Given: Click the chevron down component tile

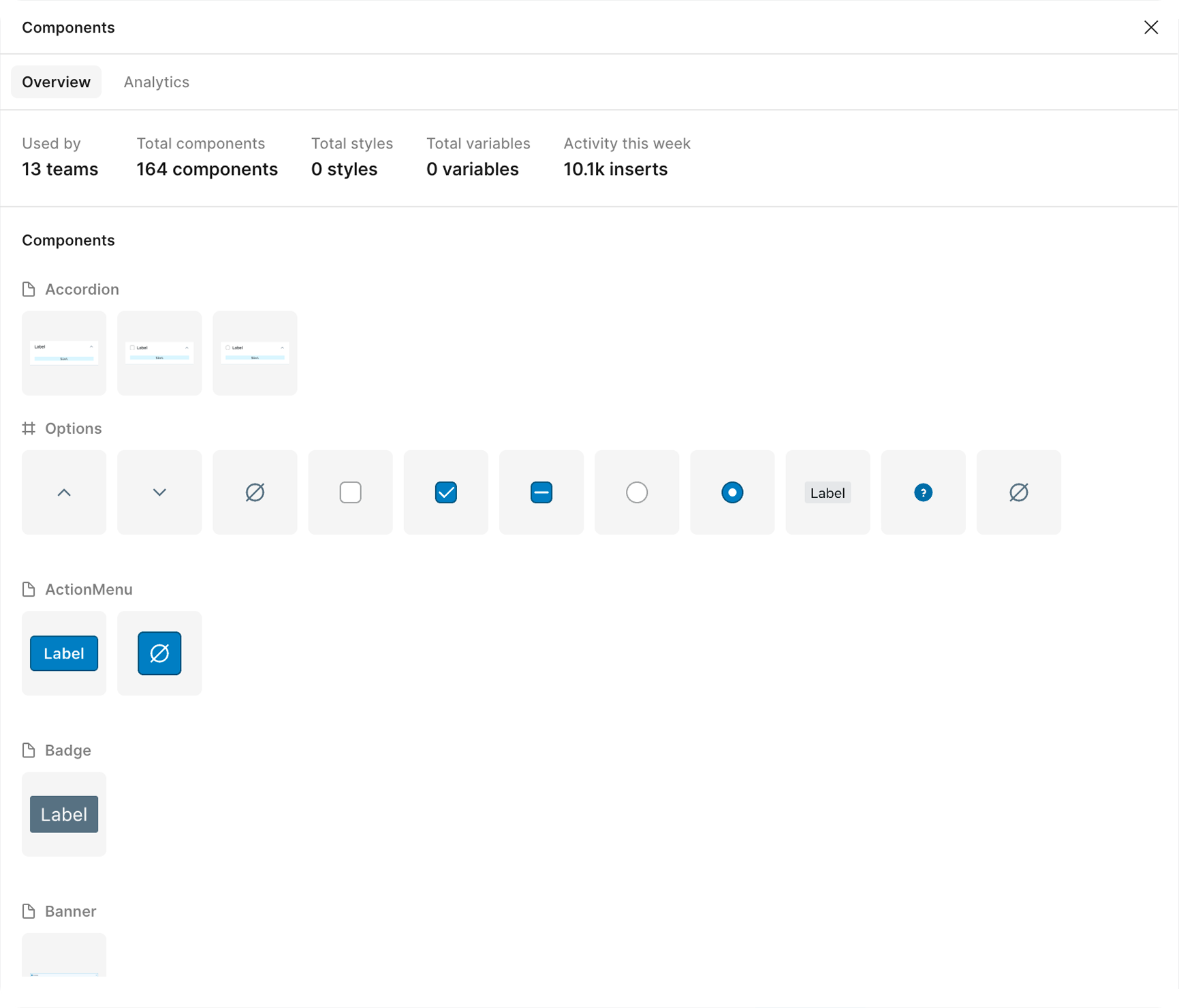Looking at the screenshot, I should coord(159,492).
